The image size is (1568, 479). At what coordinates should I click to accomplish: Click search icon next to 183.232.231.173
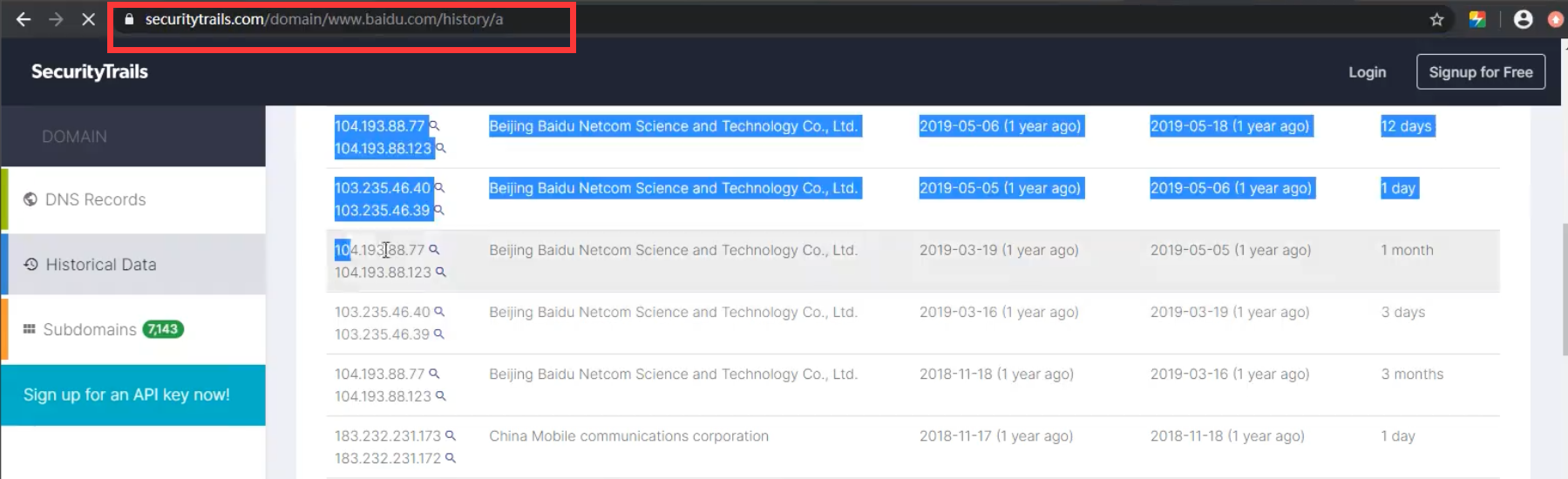(x=451, y=435)
